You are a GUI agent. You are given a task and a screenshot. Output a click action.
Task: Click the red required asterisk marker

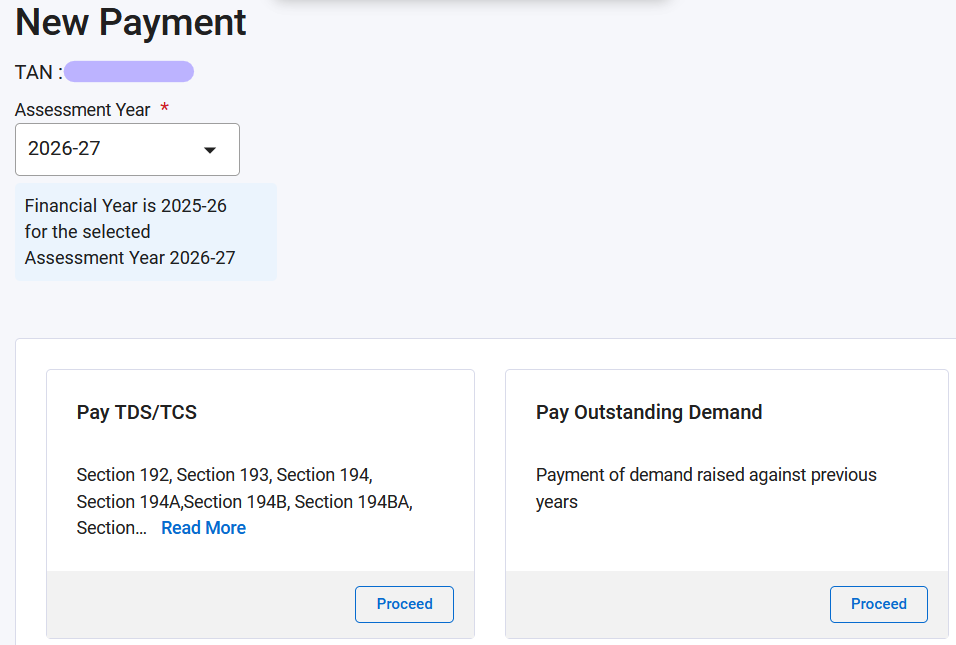[x=165, y=108]
